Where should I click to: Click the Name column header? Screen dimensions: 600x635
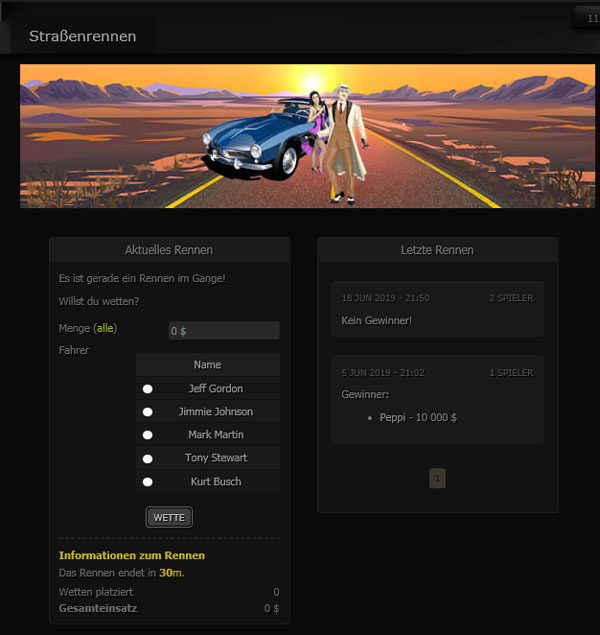point(207,365)
